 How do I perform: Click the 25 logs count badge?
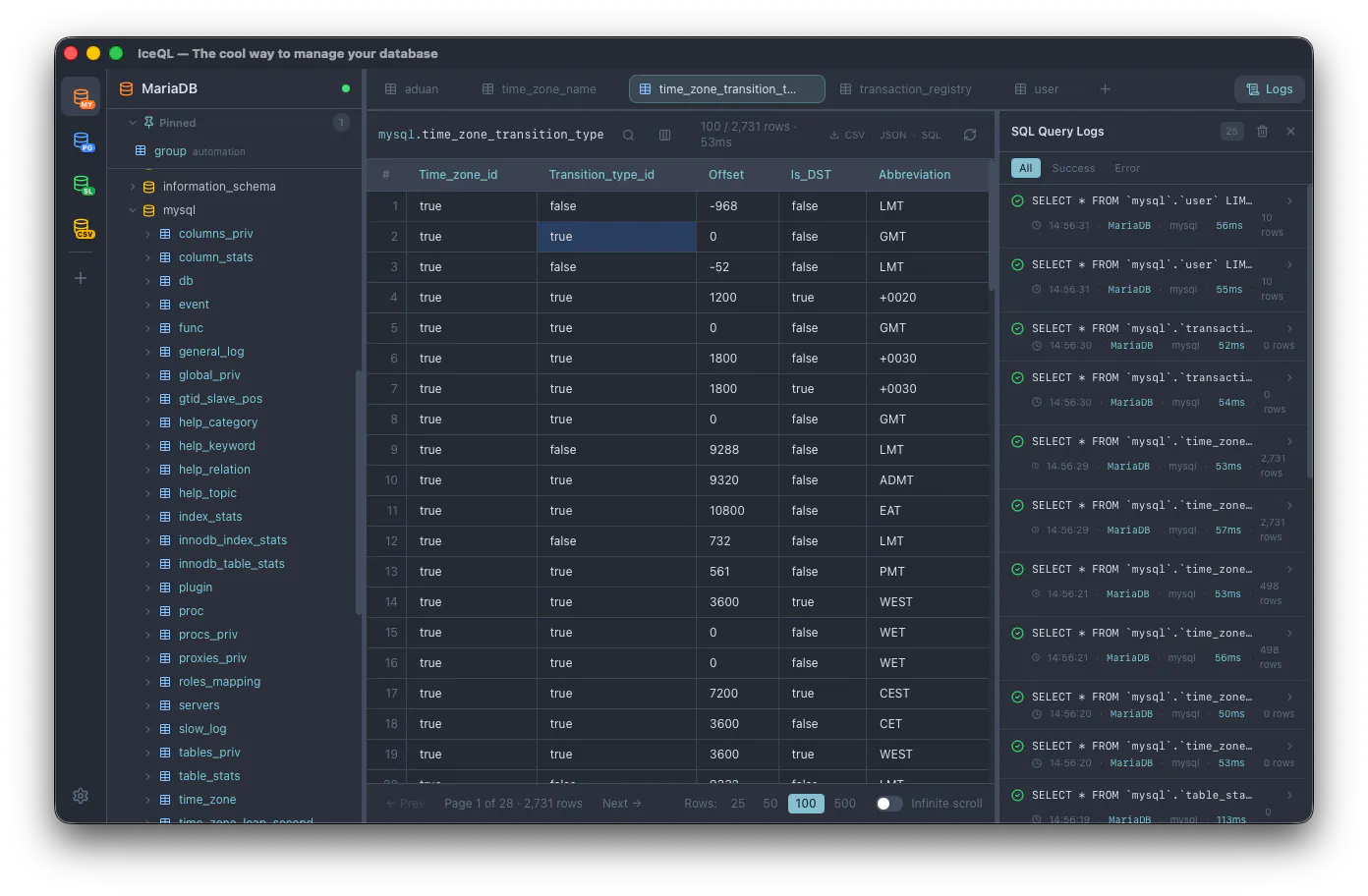pyautogui.click(x=1231, y=131)
